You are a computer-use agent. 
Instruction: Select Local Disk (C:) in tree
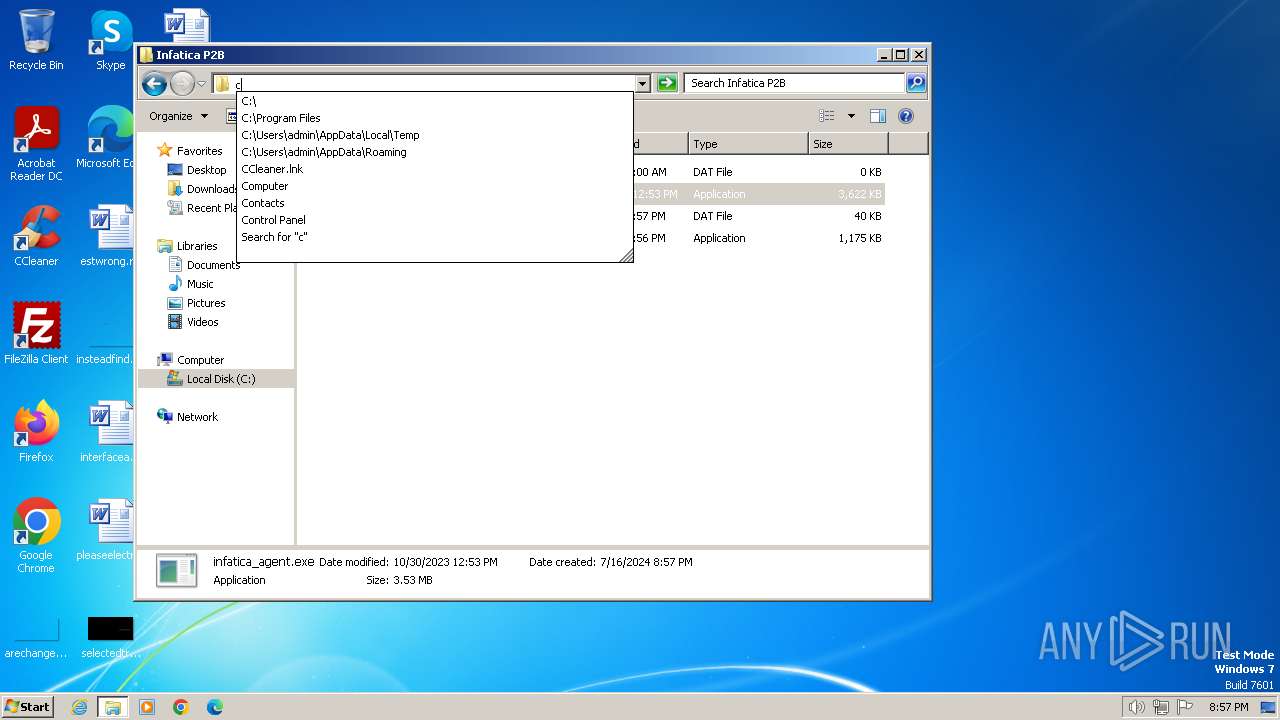216,379
